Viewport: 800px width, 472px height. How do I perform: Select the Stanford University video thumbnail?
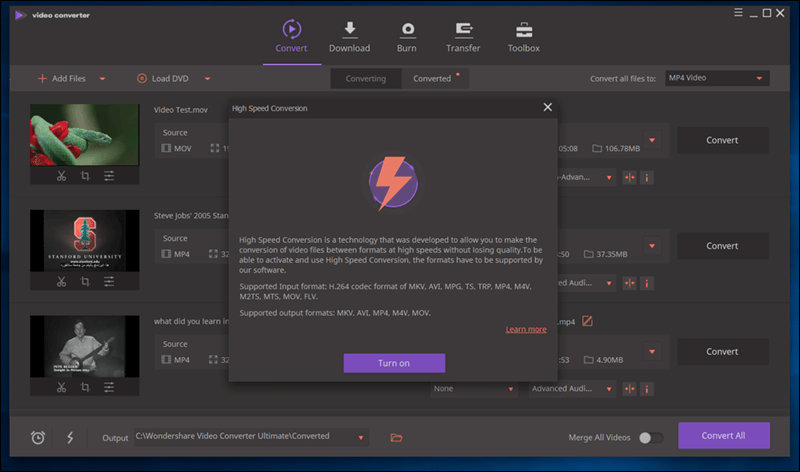click(x=85, y=241)
